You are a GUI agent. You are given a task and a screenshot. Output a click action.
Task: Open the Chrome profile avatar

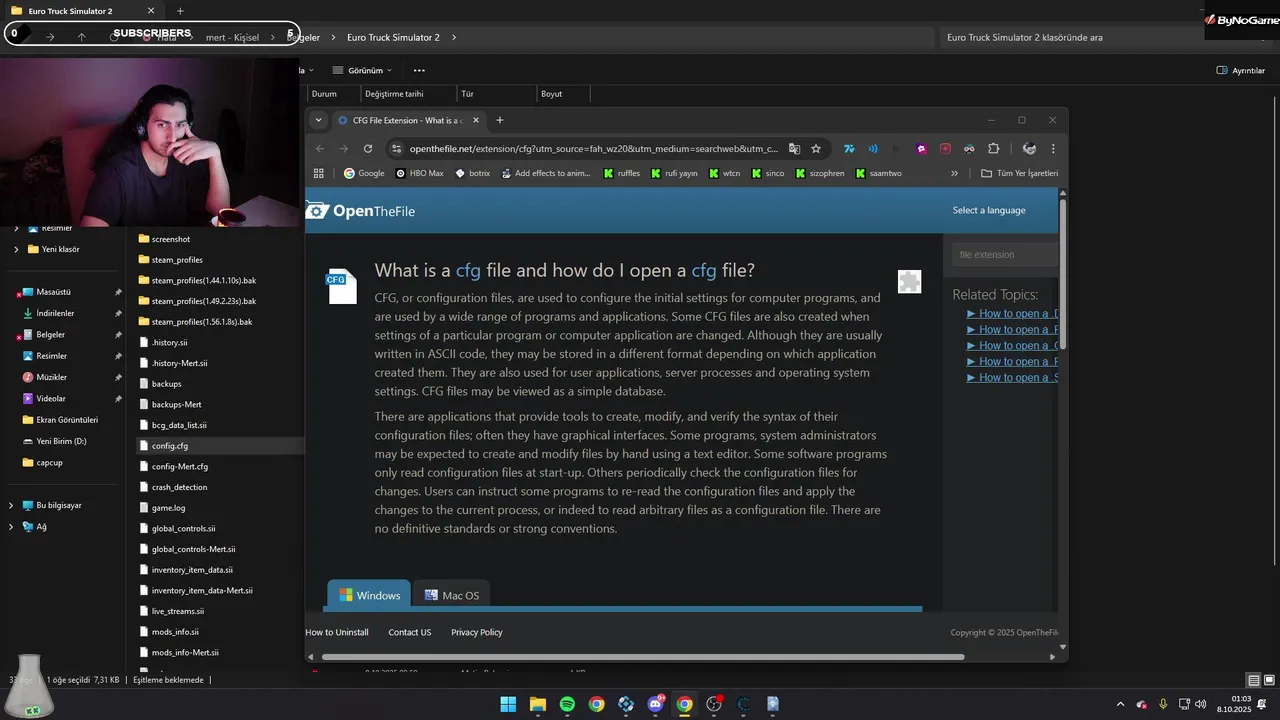point(1029,149)
